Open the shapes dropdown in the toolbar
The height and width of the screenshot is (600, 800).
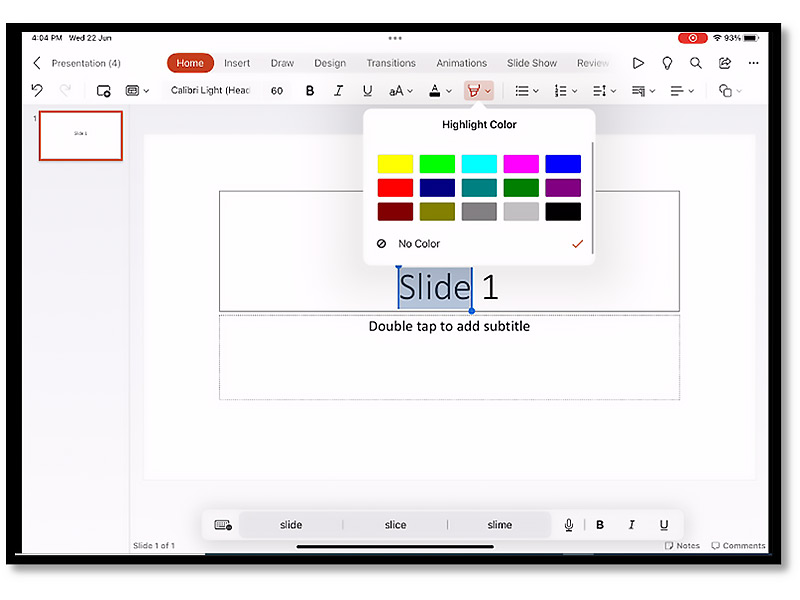coord(730,91)
